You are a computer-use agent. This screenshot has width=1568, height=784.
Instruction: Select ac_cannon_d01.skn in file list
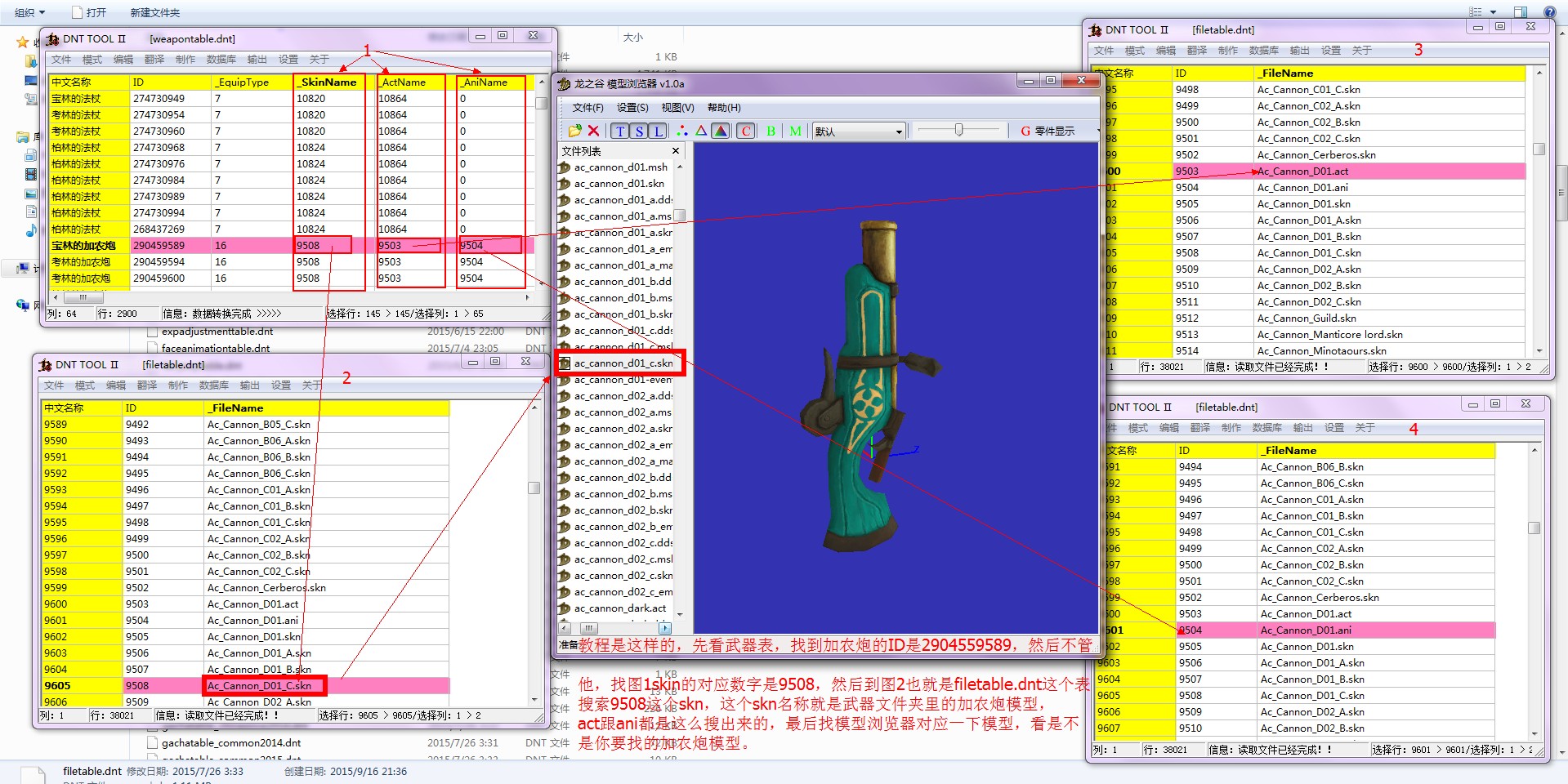[x=619, y=184]
